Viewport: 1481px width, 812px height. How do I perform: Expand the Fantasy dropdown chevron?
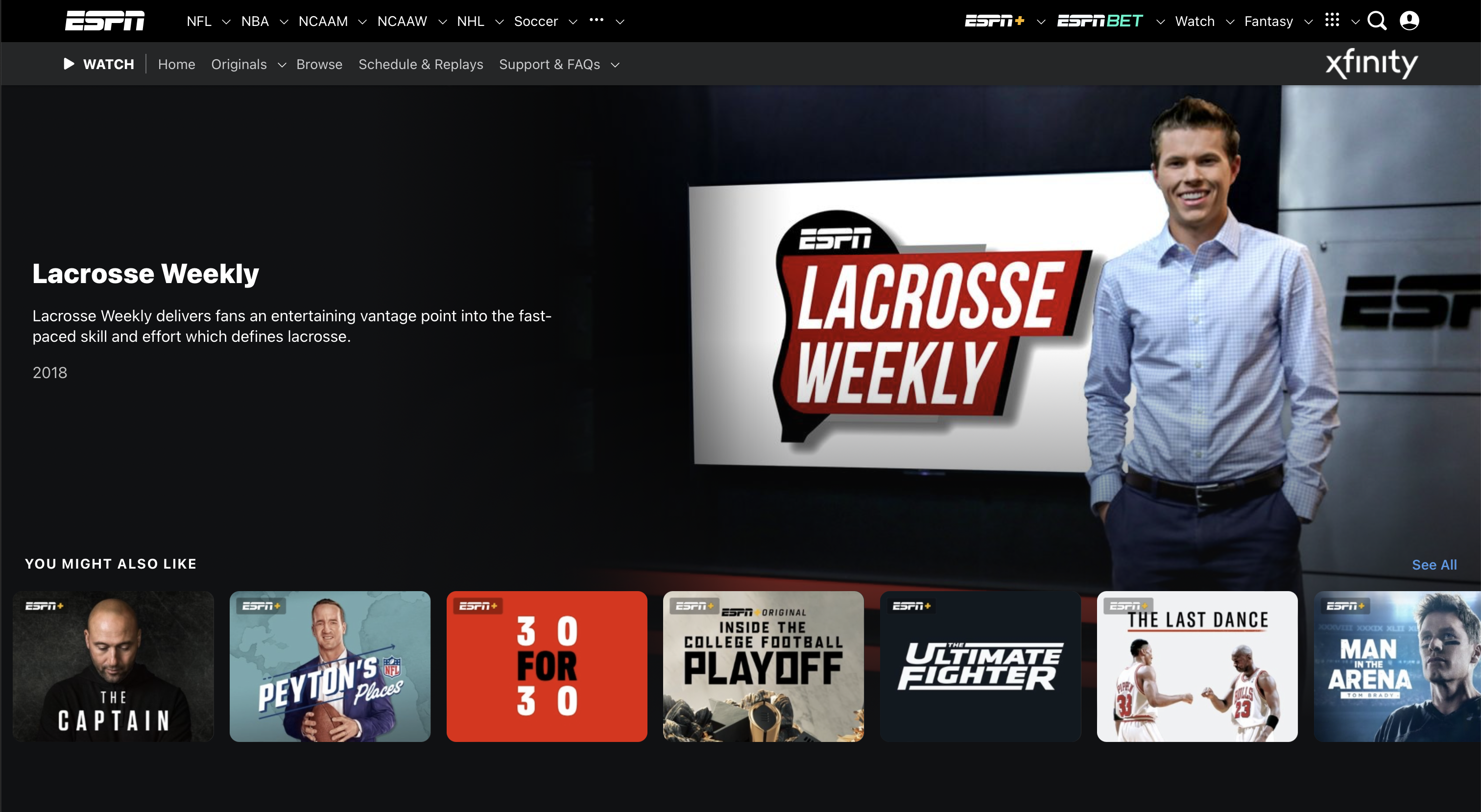[1308, 22]
